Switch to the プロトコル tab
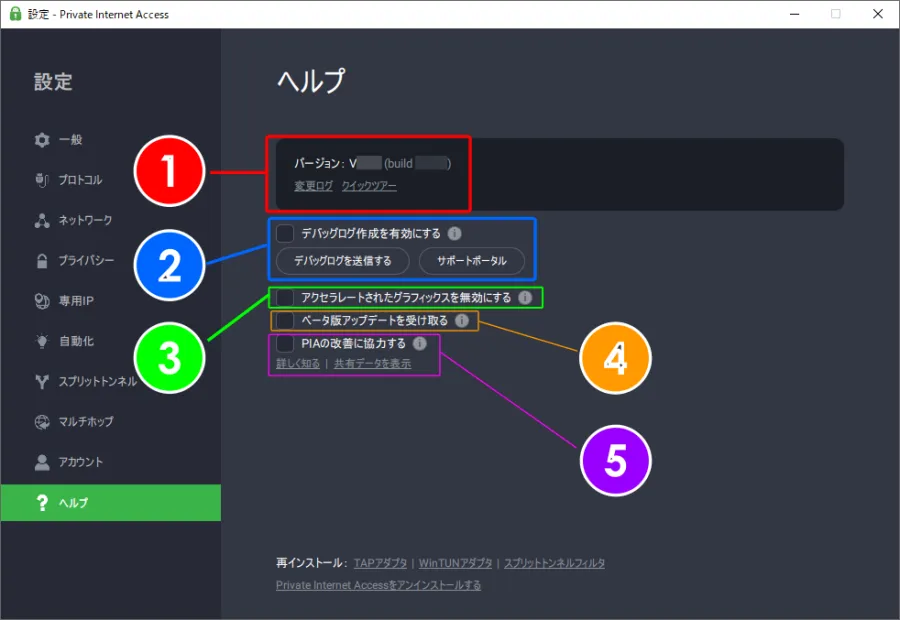Screen dimensions: 900x620 [111, 180]
